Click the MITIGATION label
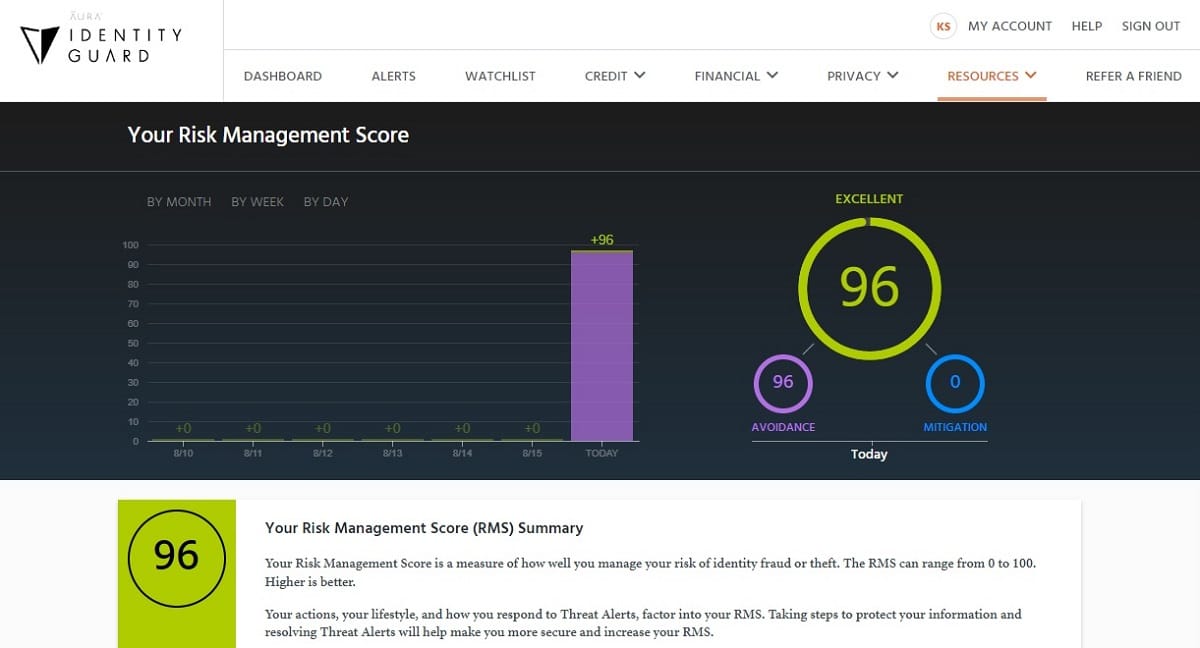 [x=955, y=427]
